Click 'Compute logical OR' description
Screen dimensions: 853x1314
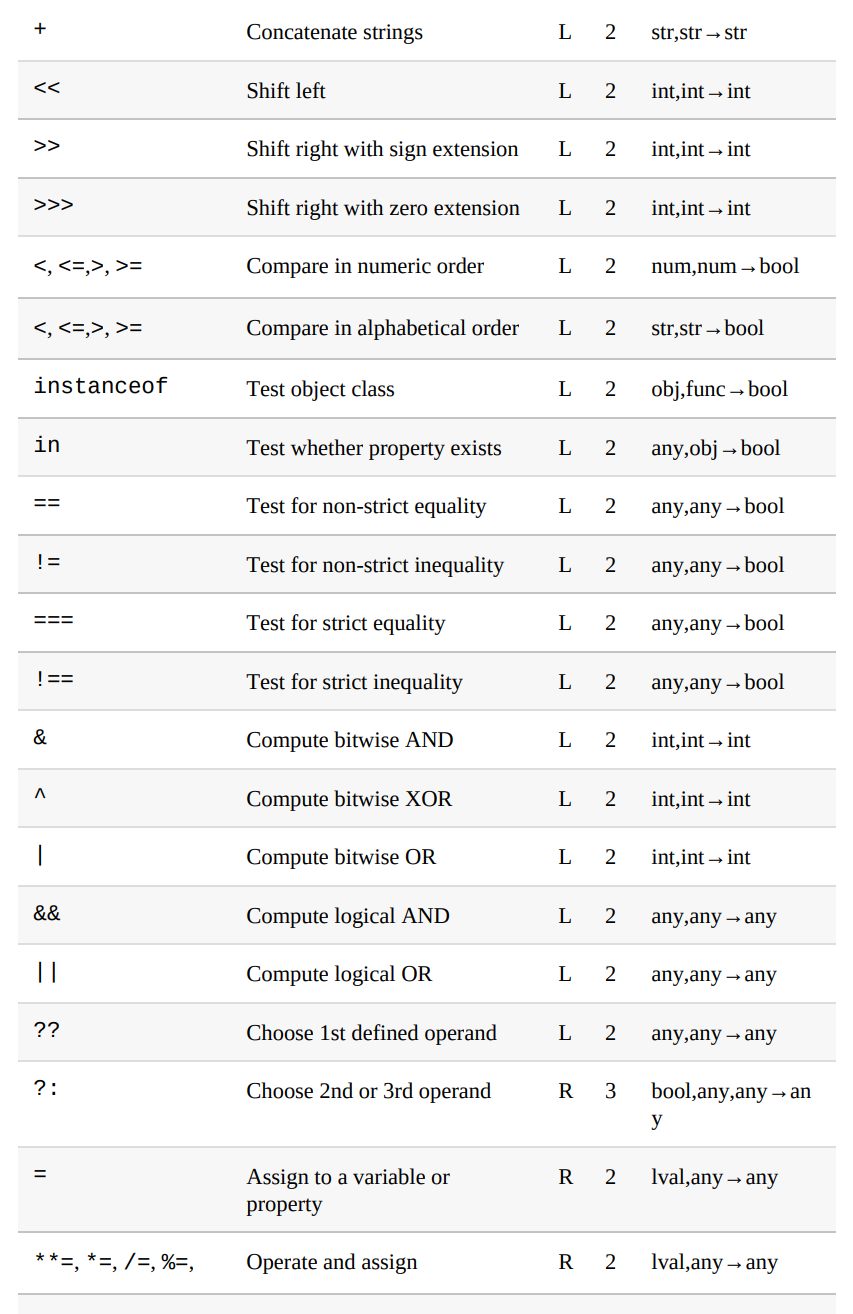[339, 974]
